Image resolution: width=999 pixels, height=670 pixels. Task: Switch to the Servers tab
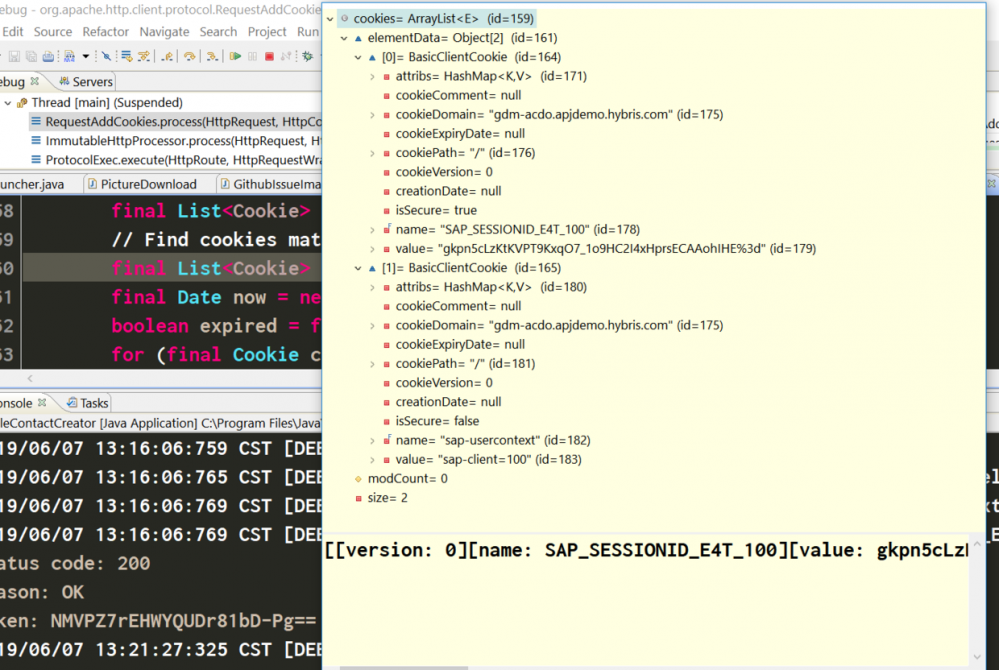pos(85,82)
